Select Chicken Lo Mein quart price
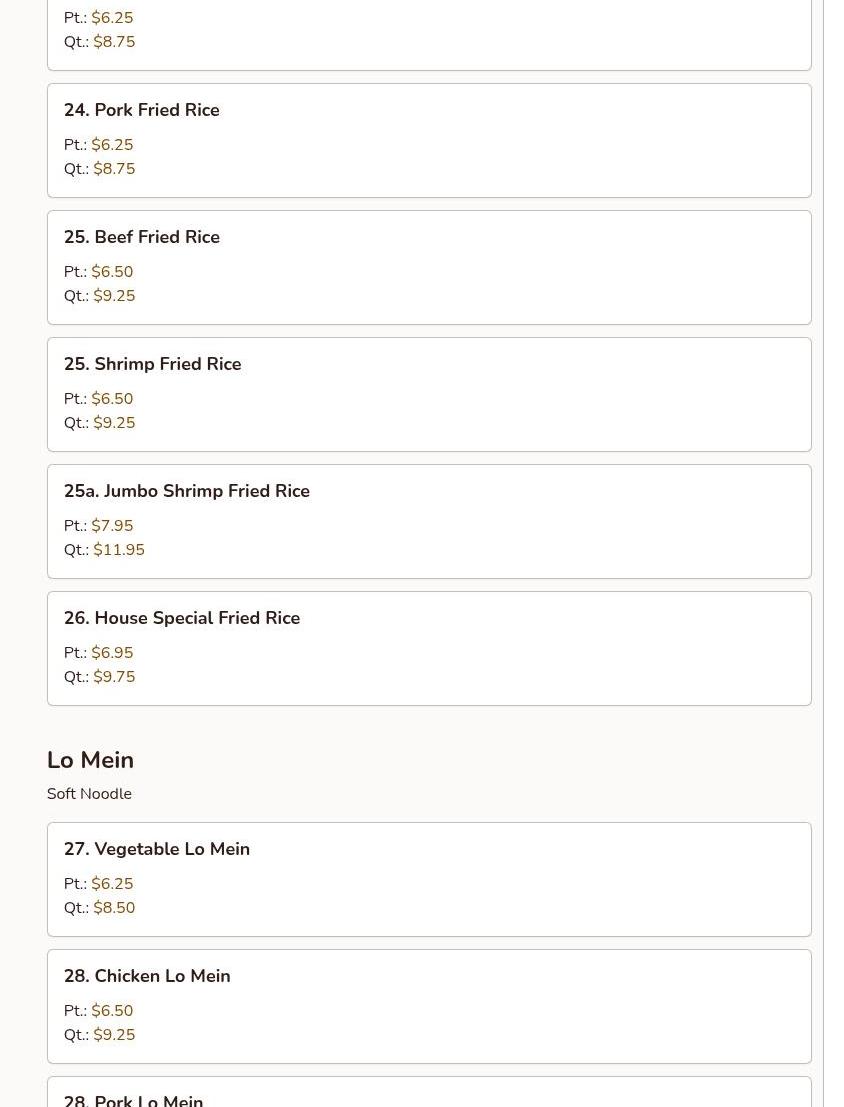The image size is (844, 1107). pyautogui.click(x=114, y=1035)
